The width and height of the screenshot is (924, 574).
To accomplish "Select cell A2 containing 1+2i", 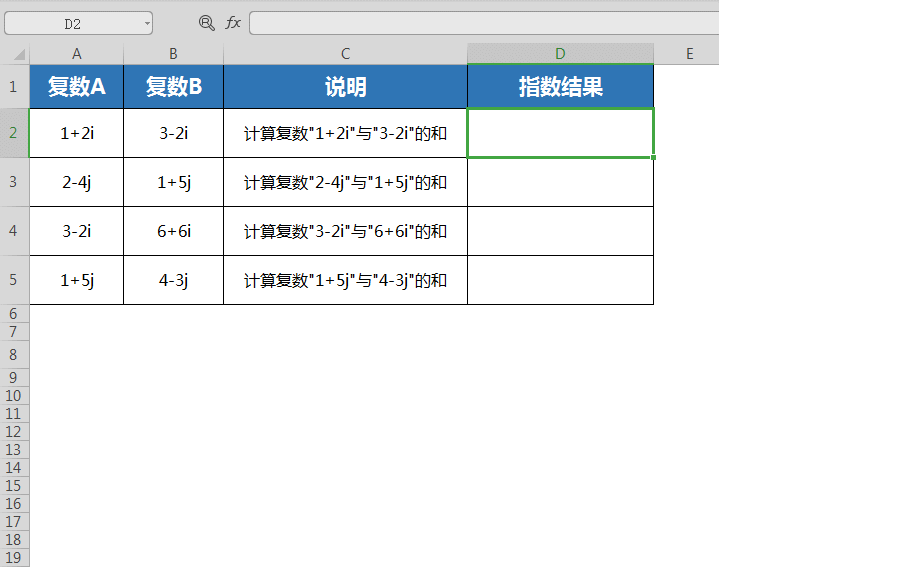I will click(x=77, y=133).
